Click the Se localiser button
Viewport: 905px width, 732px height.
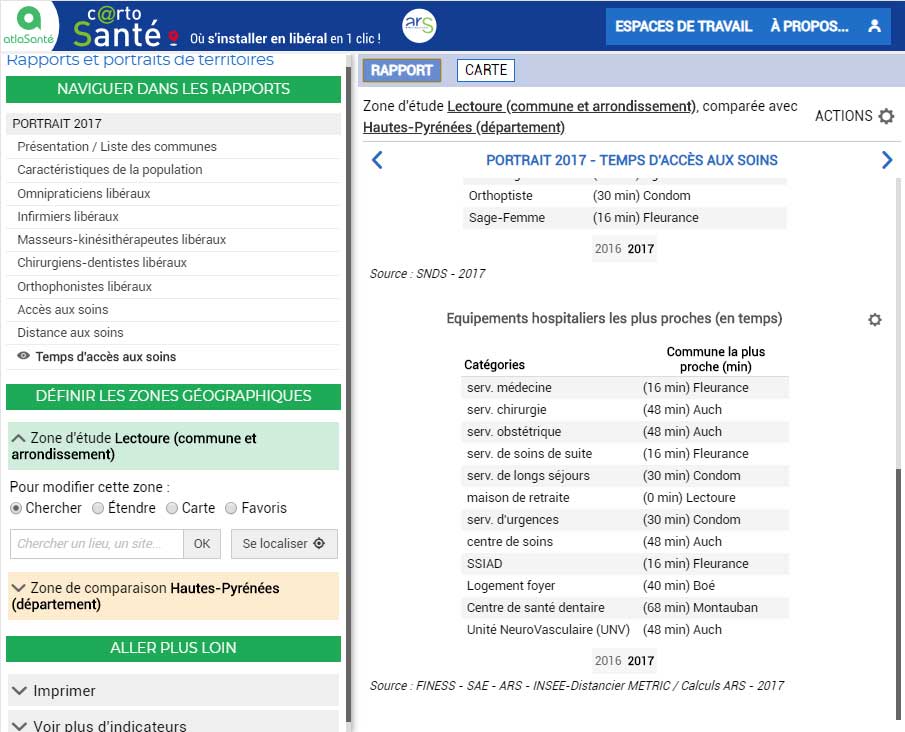(284, 544)
